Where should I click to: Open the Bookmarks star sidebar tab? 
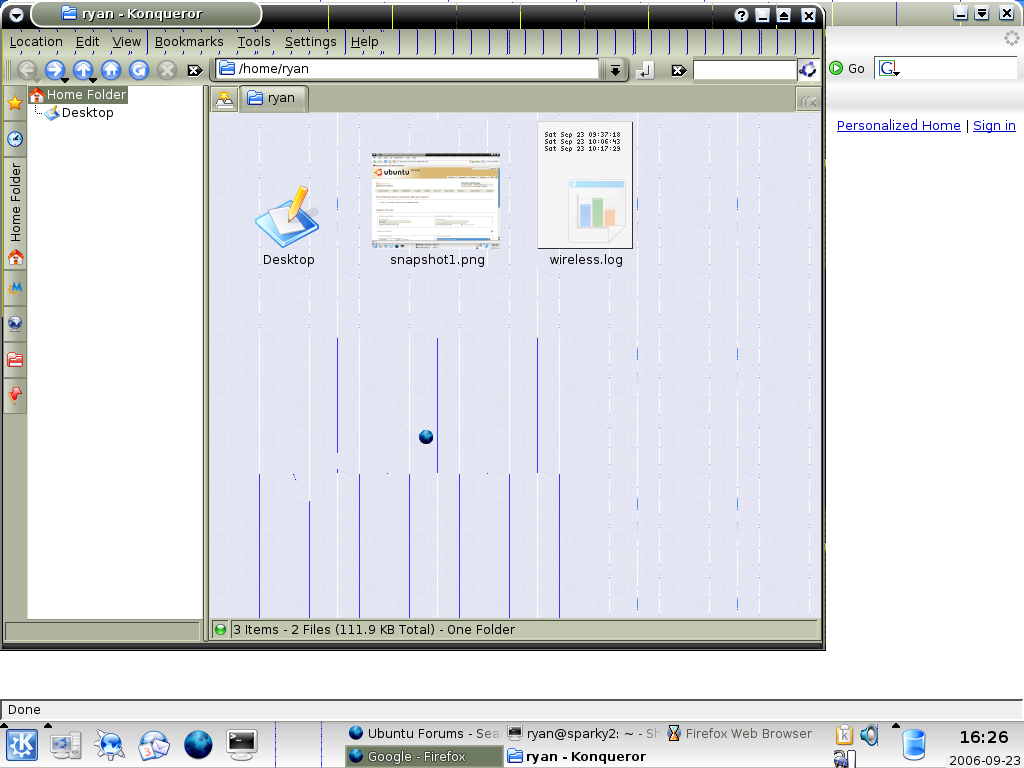point(15,103)
